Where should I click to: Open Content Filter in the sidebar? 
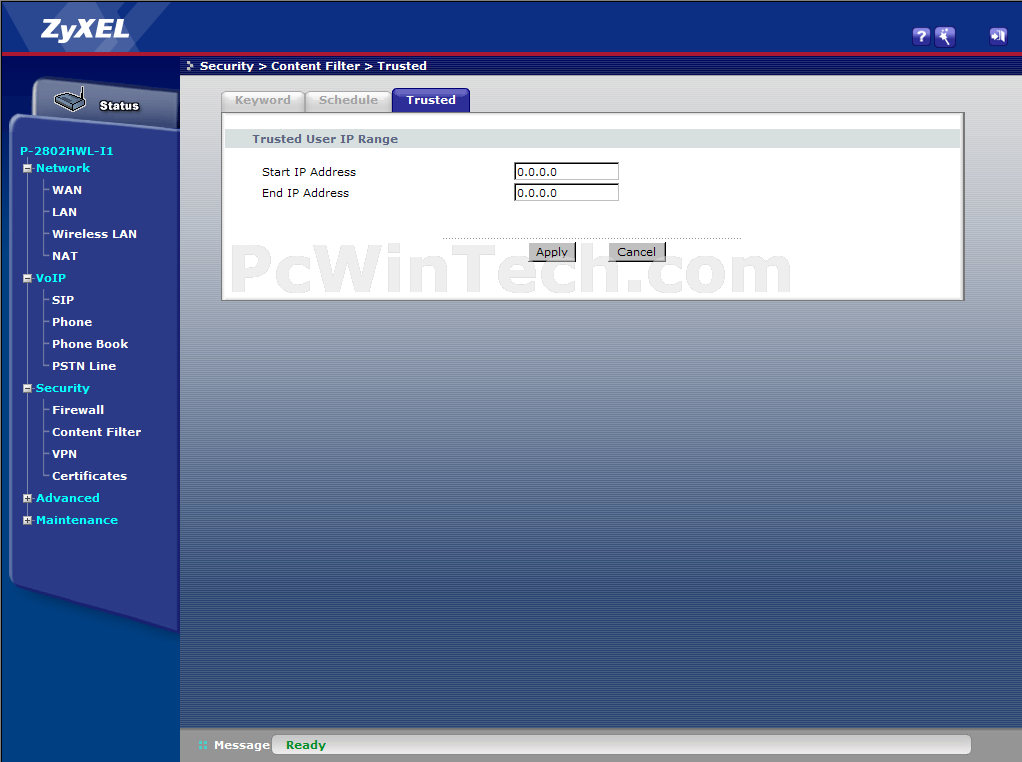coord(96,432)
